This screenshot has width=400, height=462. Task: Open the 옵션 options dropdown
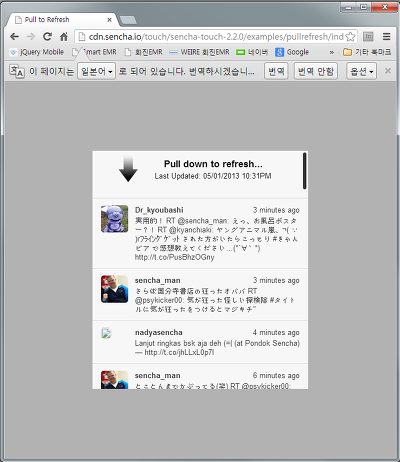point(361,71)
